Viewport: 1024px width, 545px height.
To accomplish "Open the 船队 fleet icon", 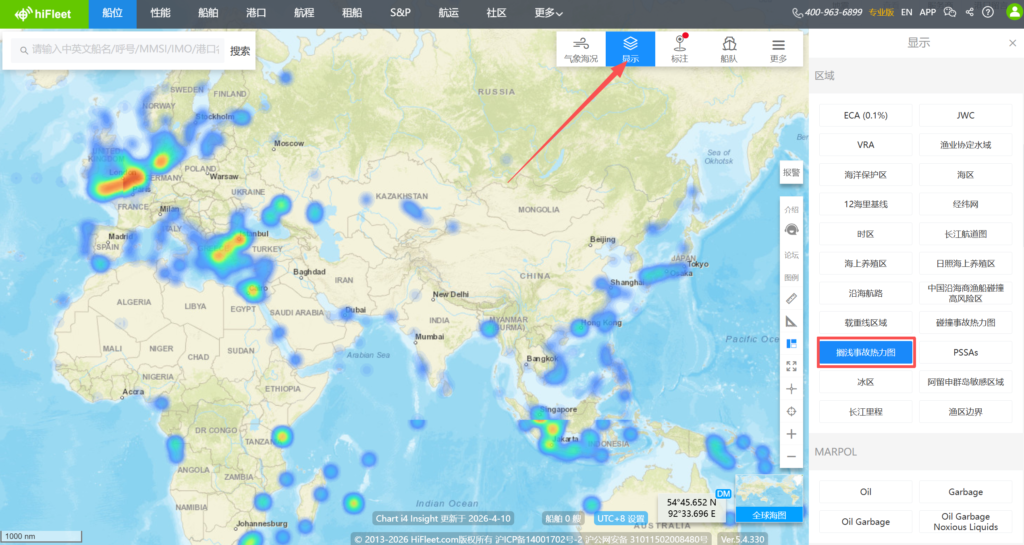I will pyautogui.click(x=729, y=49).
